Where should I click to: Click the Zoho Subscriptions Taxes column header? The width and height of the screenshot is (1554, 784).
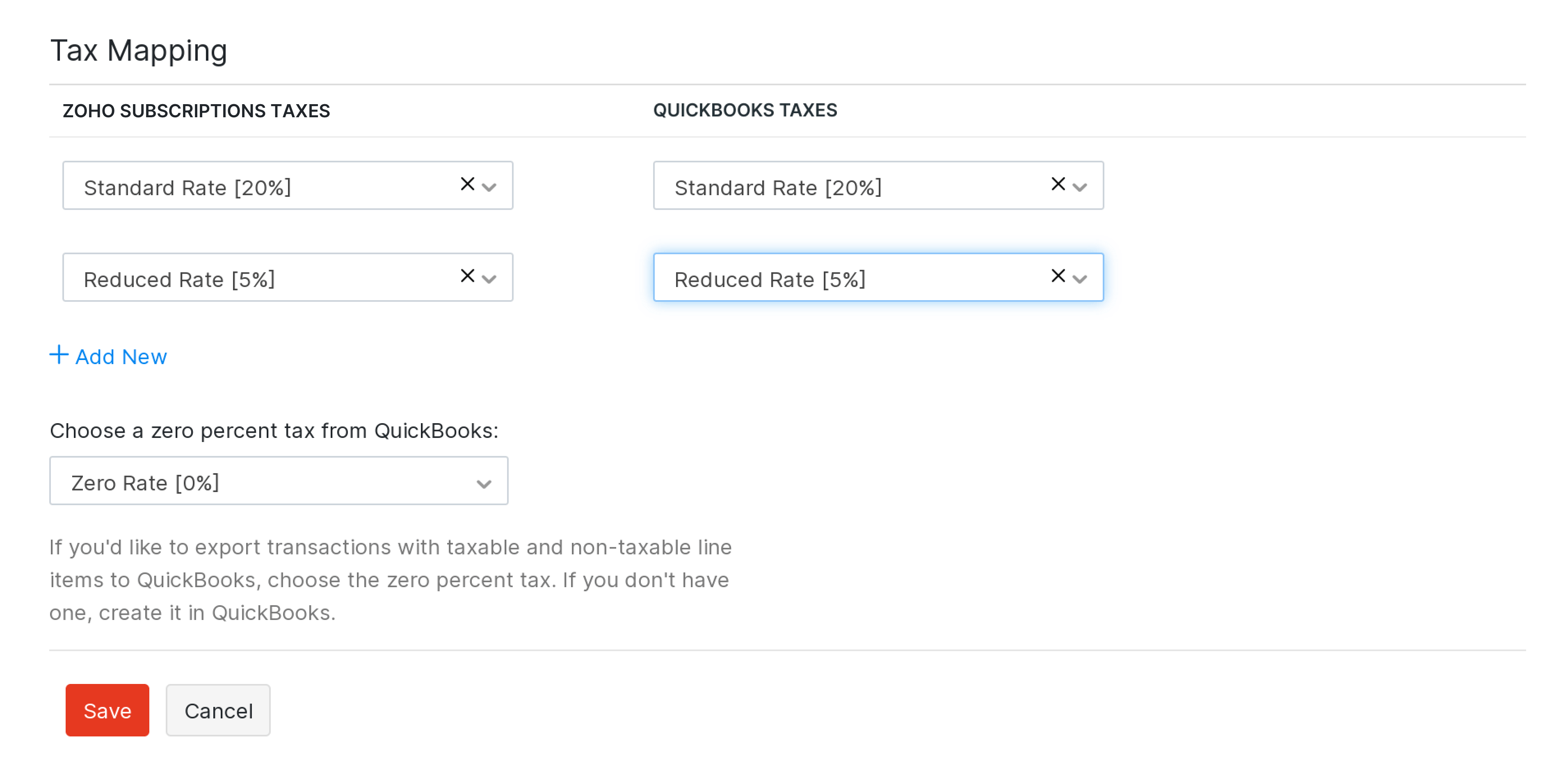pos(196,111)
